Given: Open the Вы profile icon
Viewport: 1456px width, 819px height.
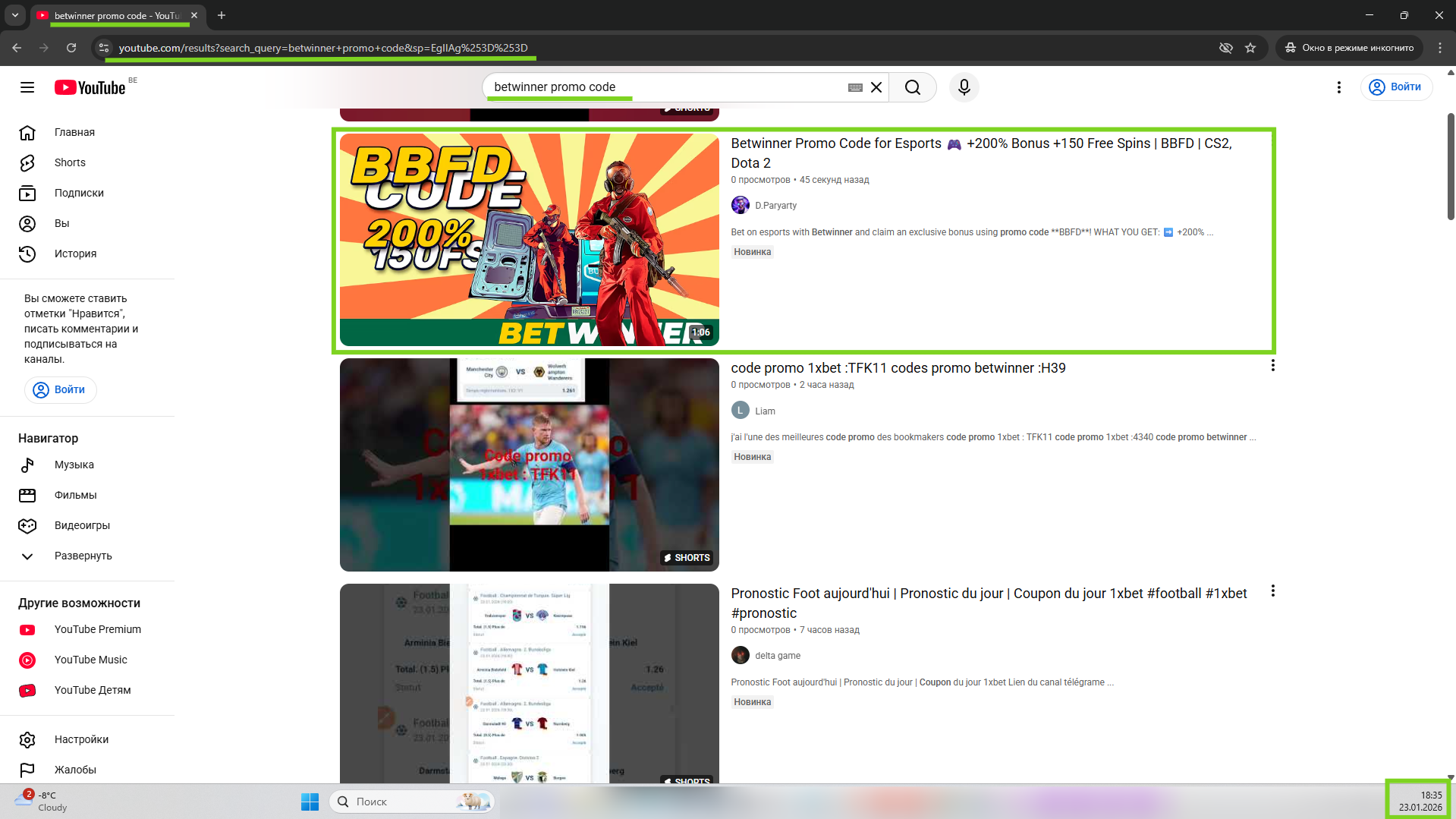Looking at the screenshot, I should point(27,224).
